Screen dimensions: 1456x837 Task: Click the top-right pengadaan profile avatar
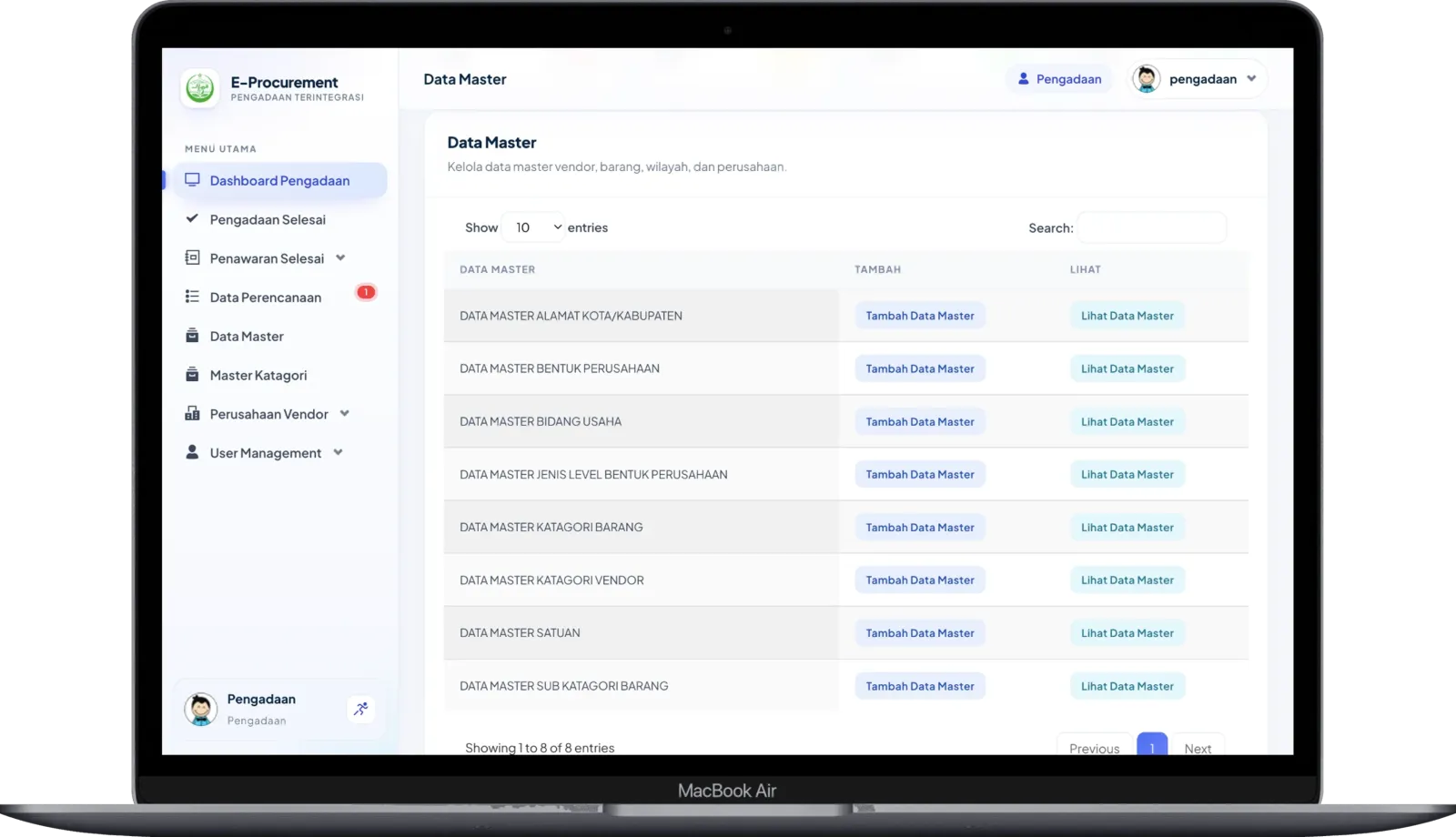[x=1147, y=79]
